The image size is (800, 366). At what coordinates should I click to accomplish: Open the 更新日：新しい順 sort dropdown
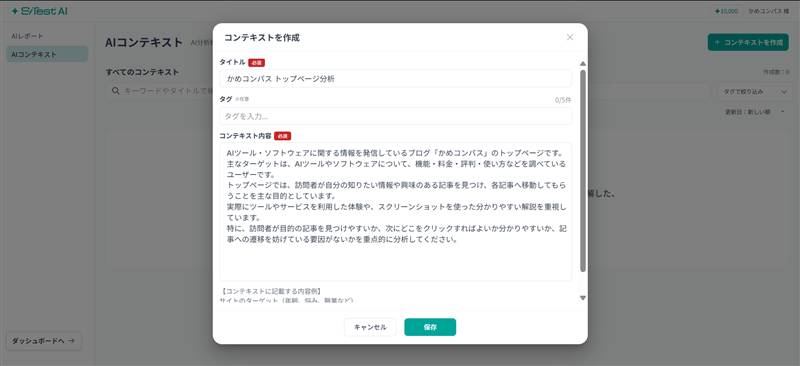tap(754, 112)
